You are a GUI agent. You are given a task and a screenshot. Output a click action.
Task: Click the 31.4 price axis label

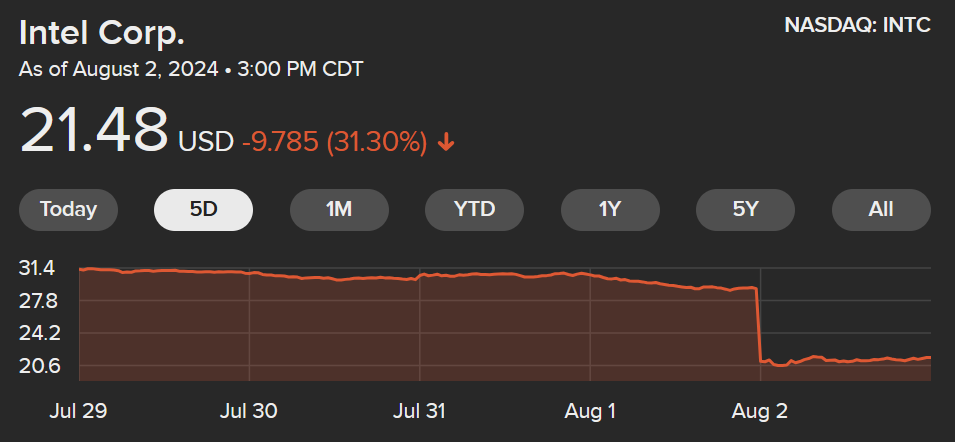click(37, 268)
